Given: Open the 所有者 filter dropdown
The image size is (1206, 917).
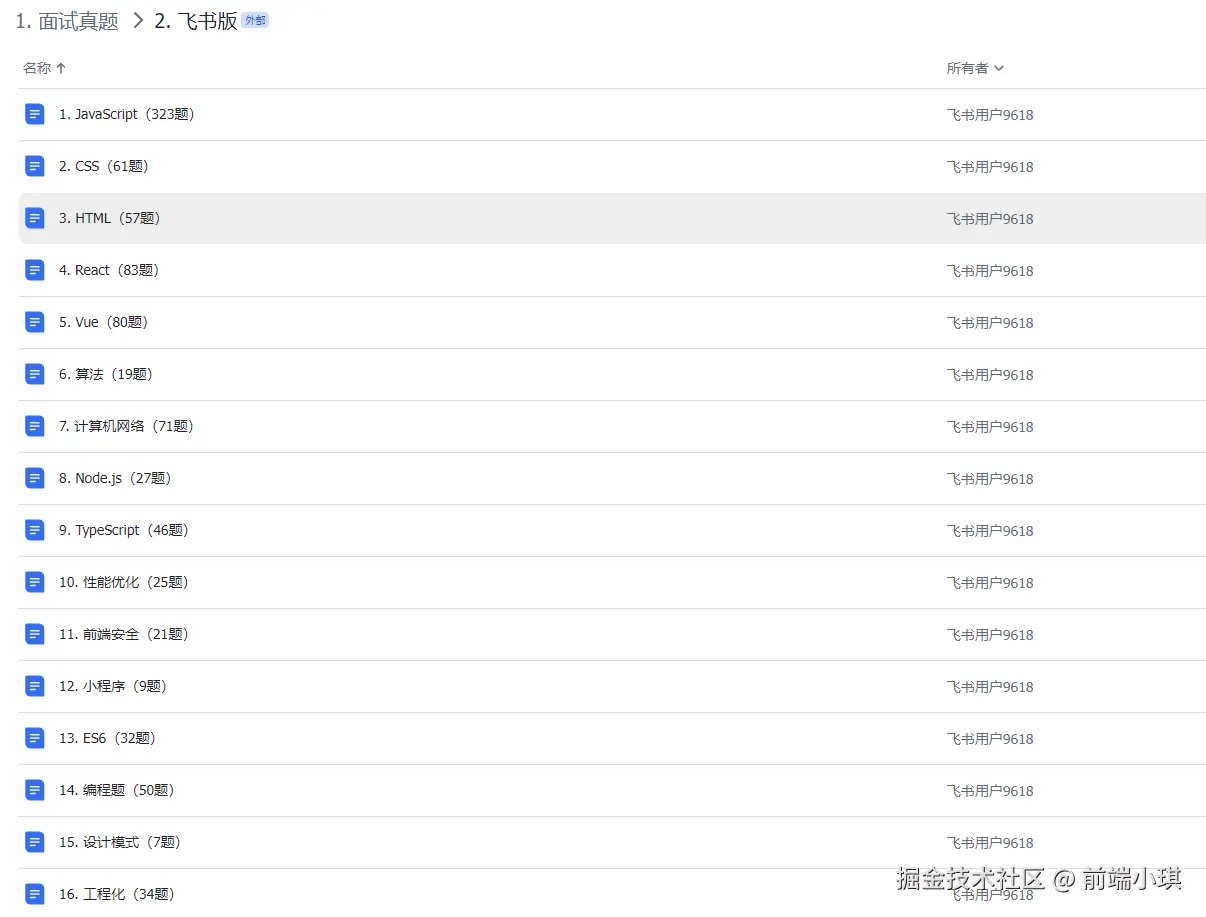Looking at the screenshot, I should pos(975,68).
